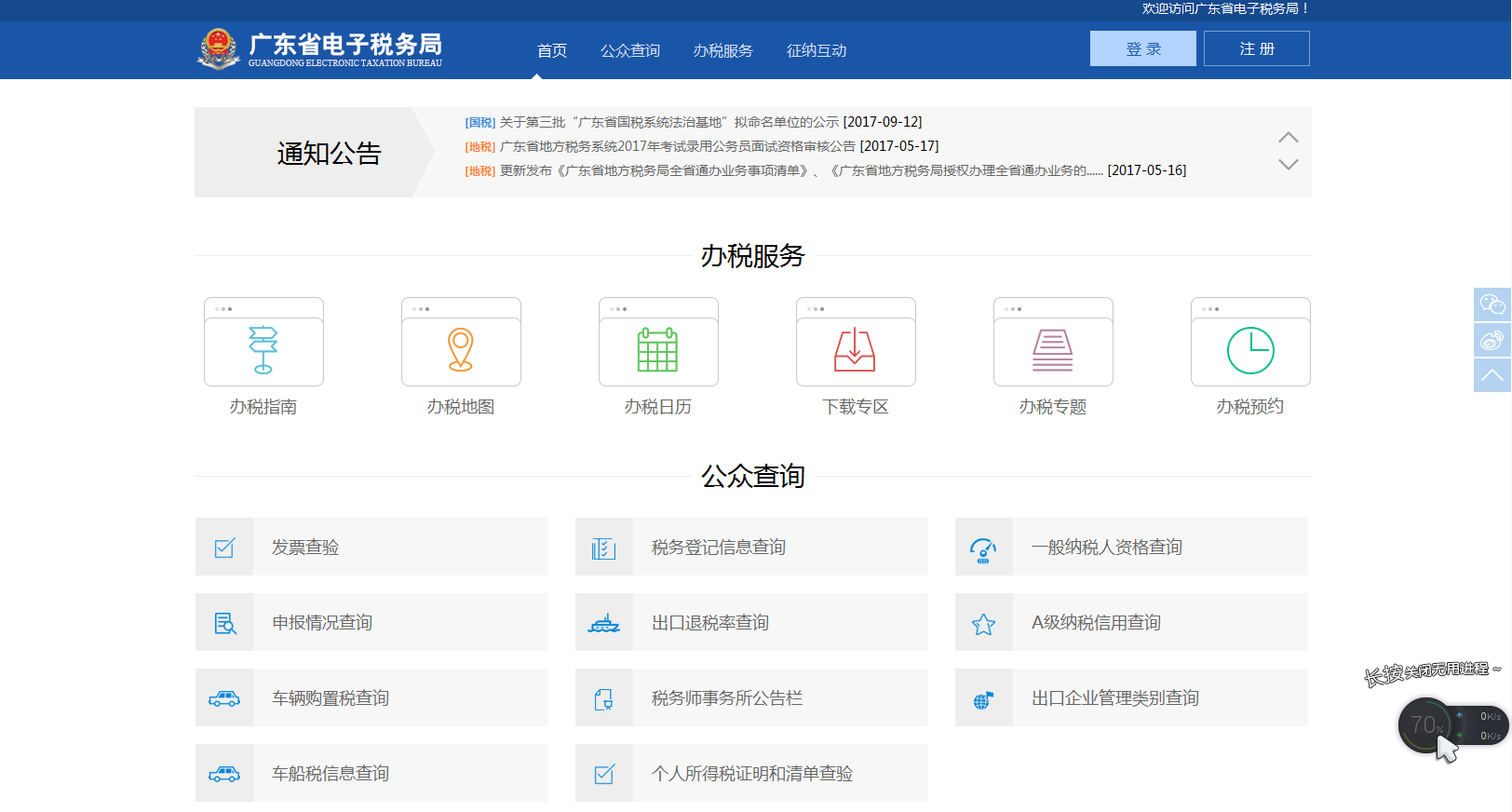This screenshot has height=812, width=1512.
Task: Open the 公众查询 menu
Action: (630, 50)
